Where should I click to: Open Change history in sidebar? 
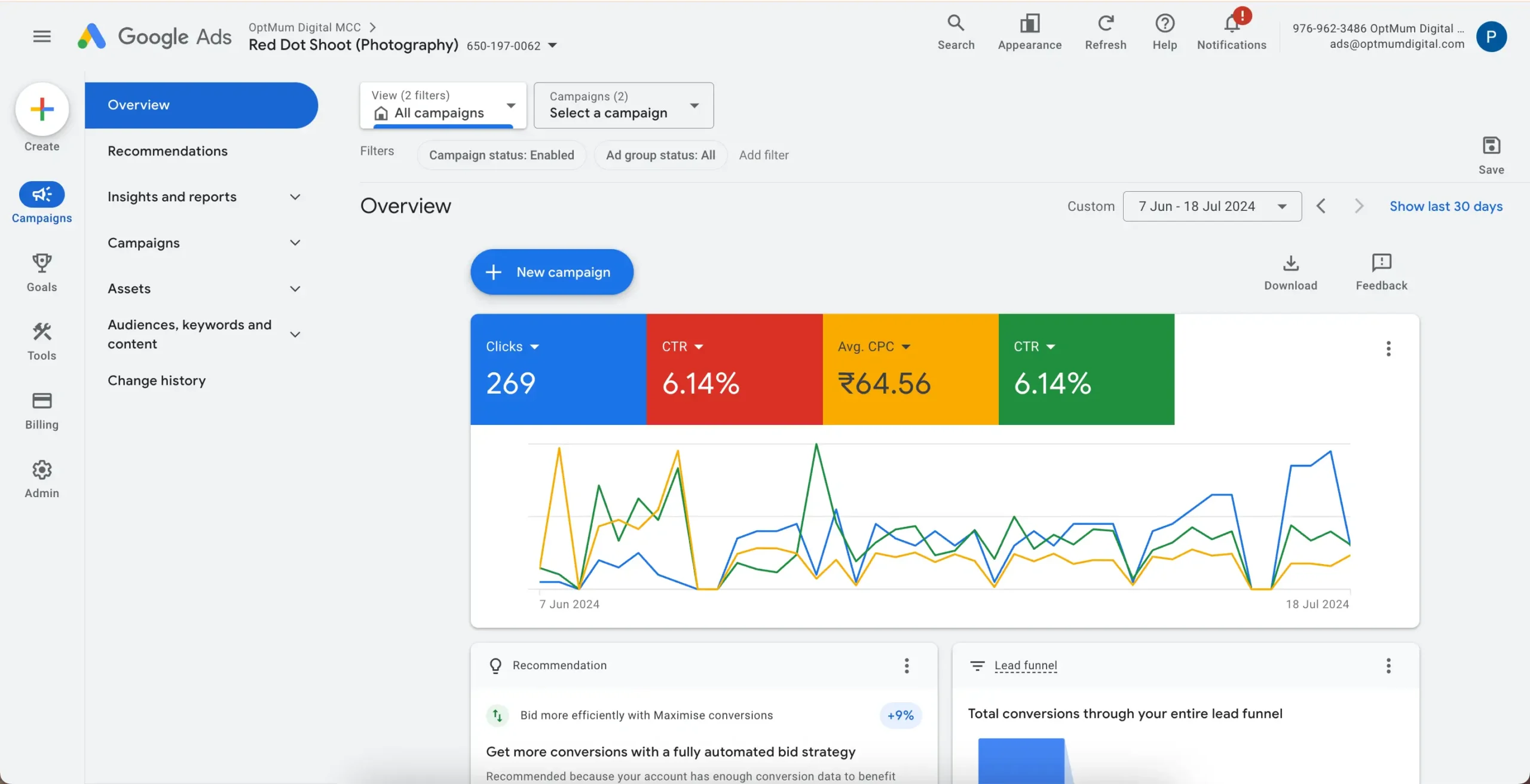157,381
